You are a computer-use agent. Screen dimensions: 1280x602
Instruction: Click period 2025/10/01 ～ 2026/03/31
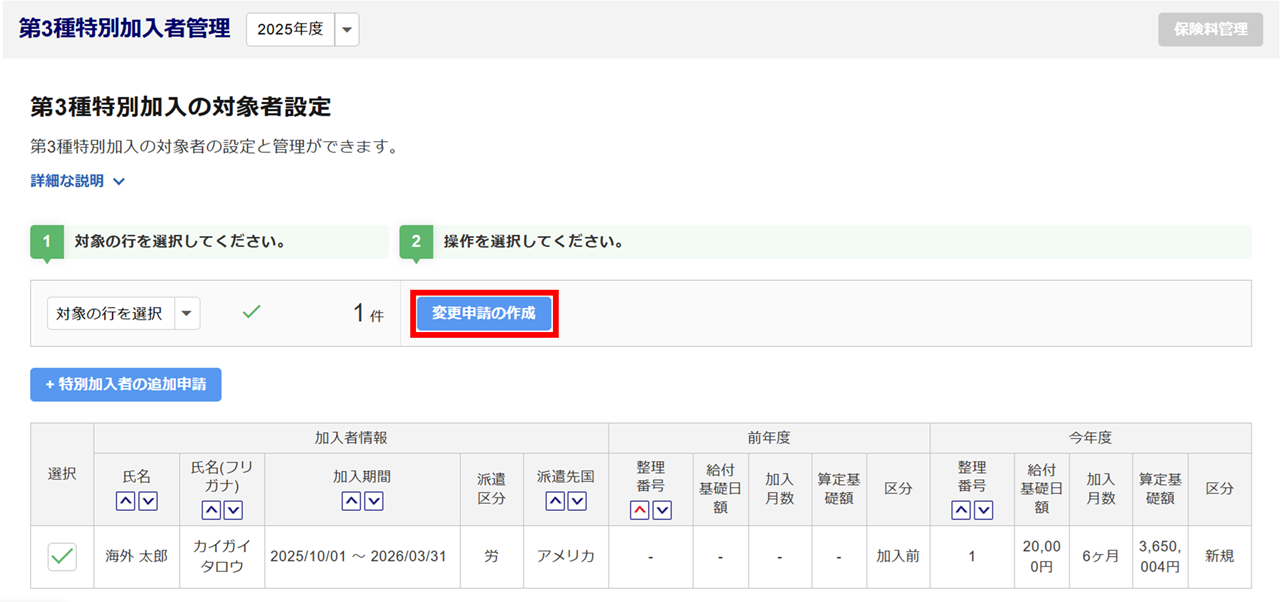pyautogui.click(x=363, y=556)
